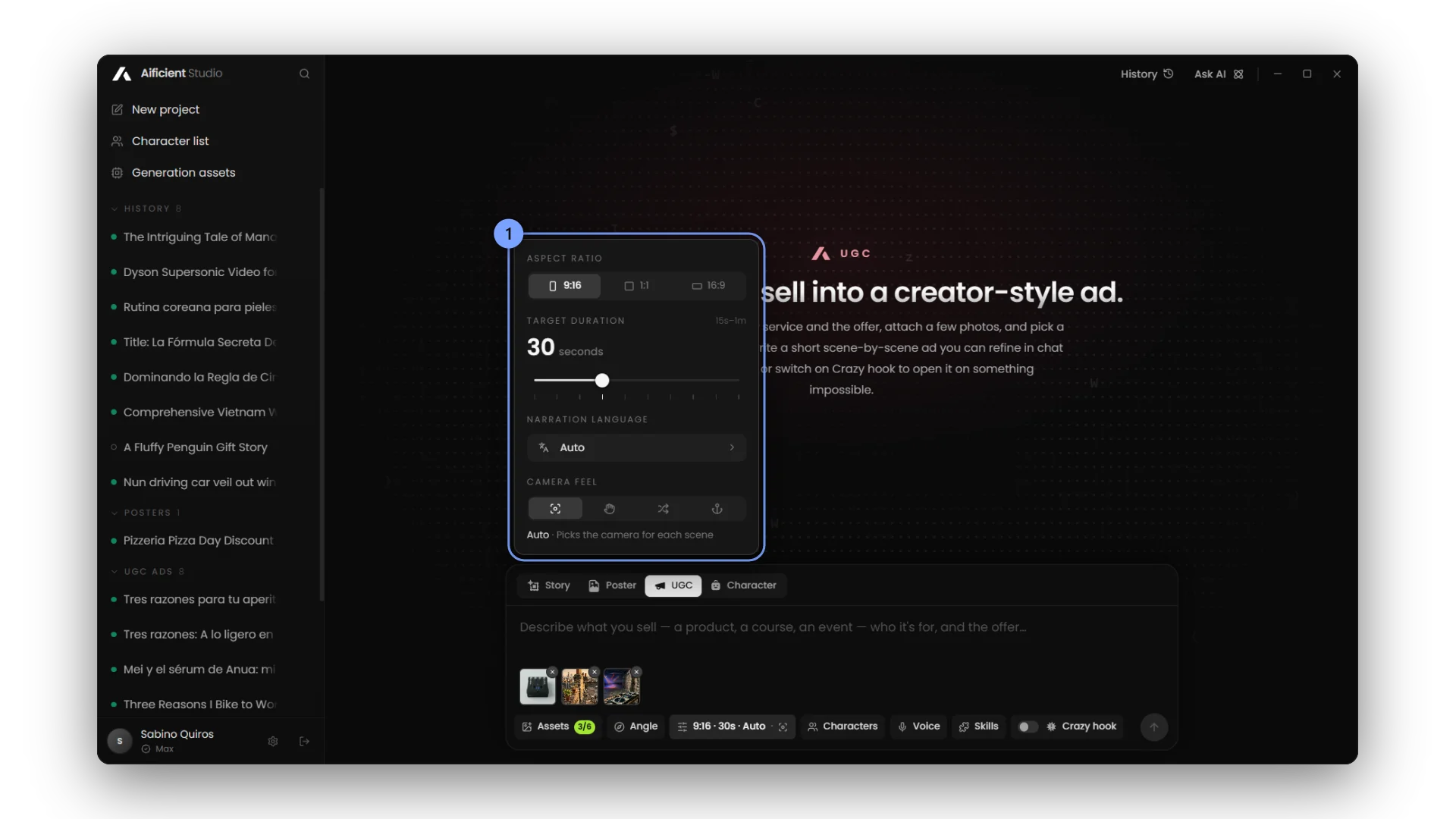Click the log out icon
1456x819 pixels.
304,742
